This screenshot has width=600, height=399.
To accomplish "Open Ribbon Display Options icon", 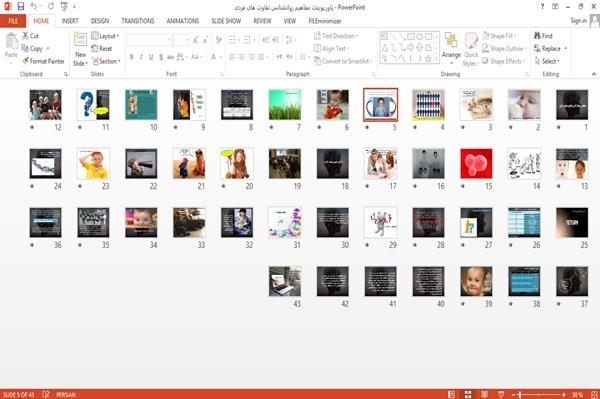I will click(555, 7).
